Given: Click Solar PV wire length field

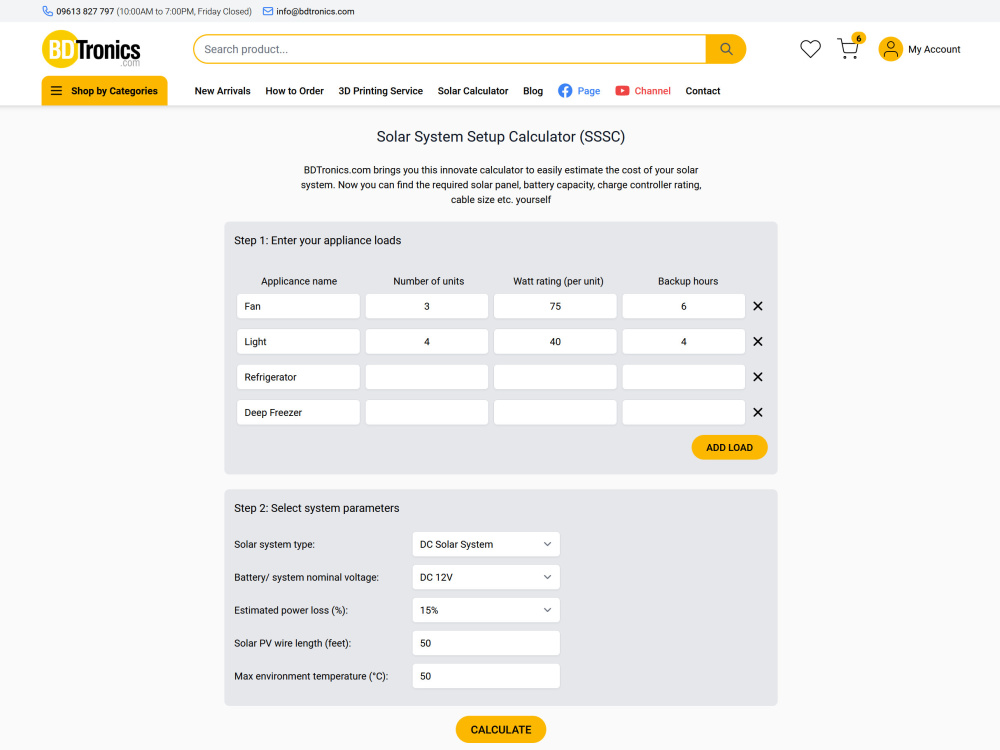Looking at the screenshot, I should pos(486,643).
